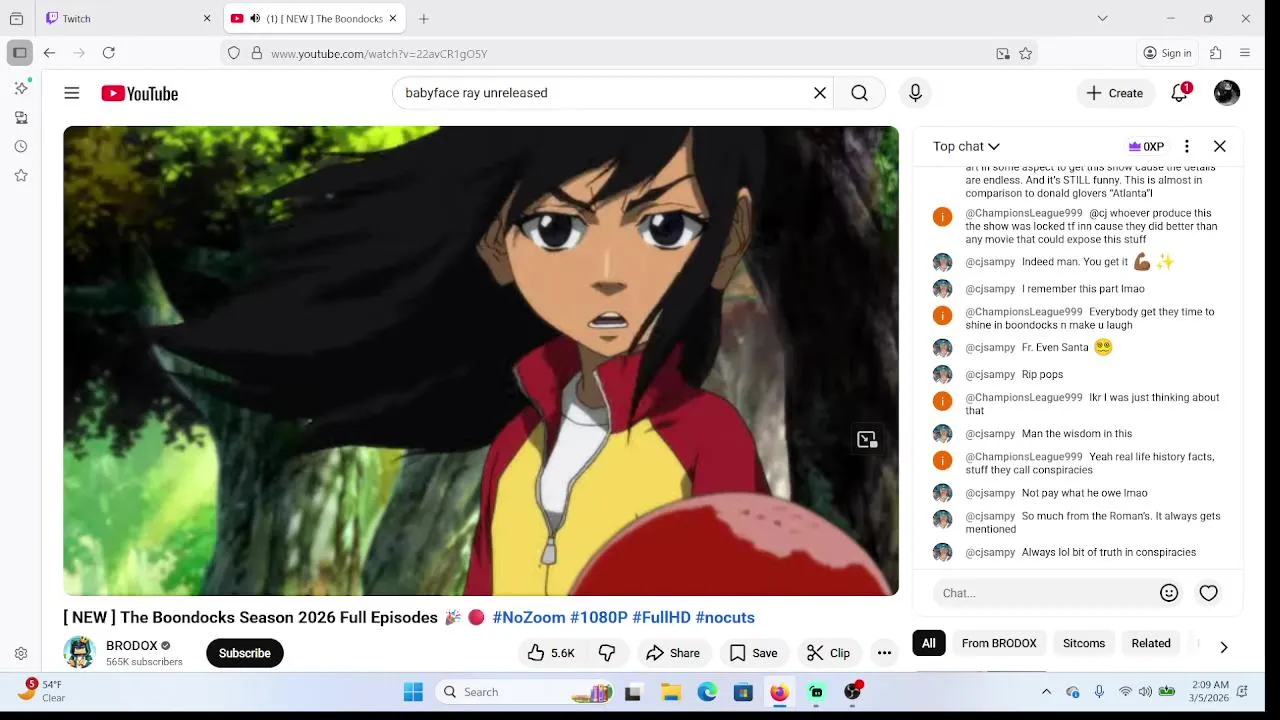The width and height of the screenshot is (1280, 720).
Task: Toggle the Firefox sidebar button
Action: pos(19,53)
